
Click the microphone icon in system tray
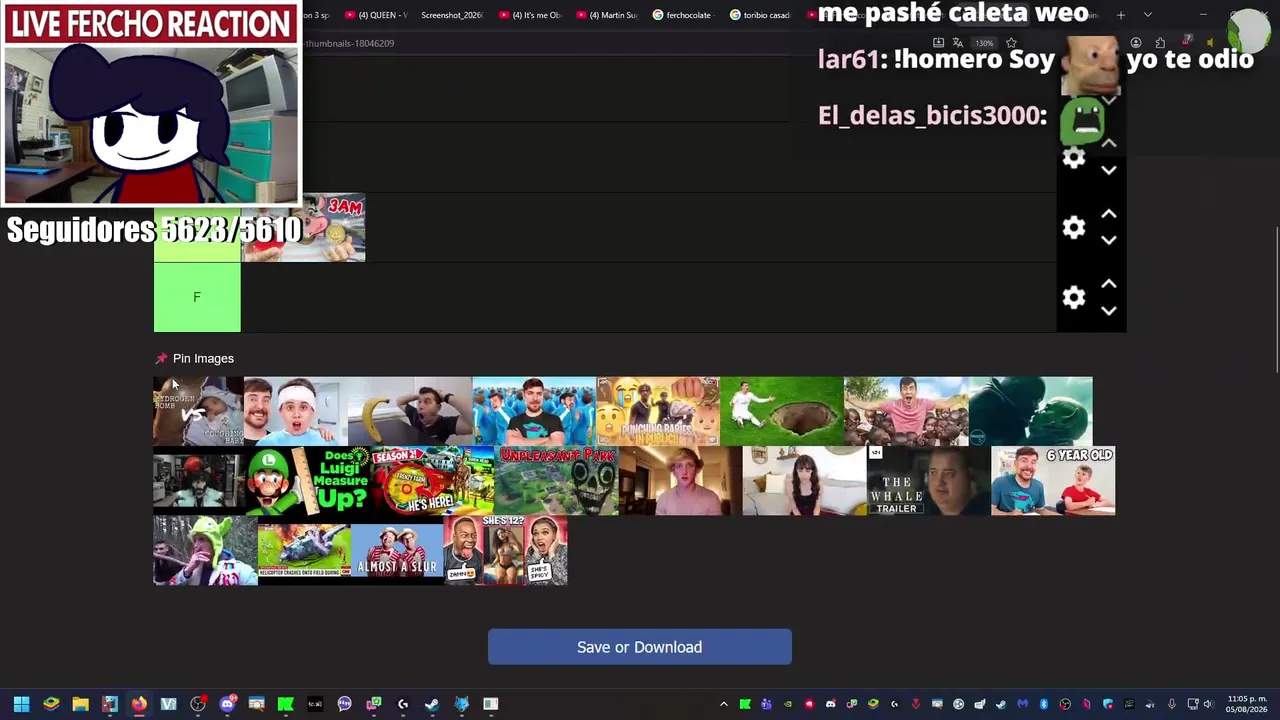1171,704
